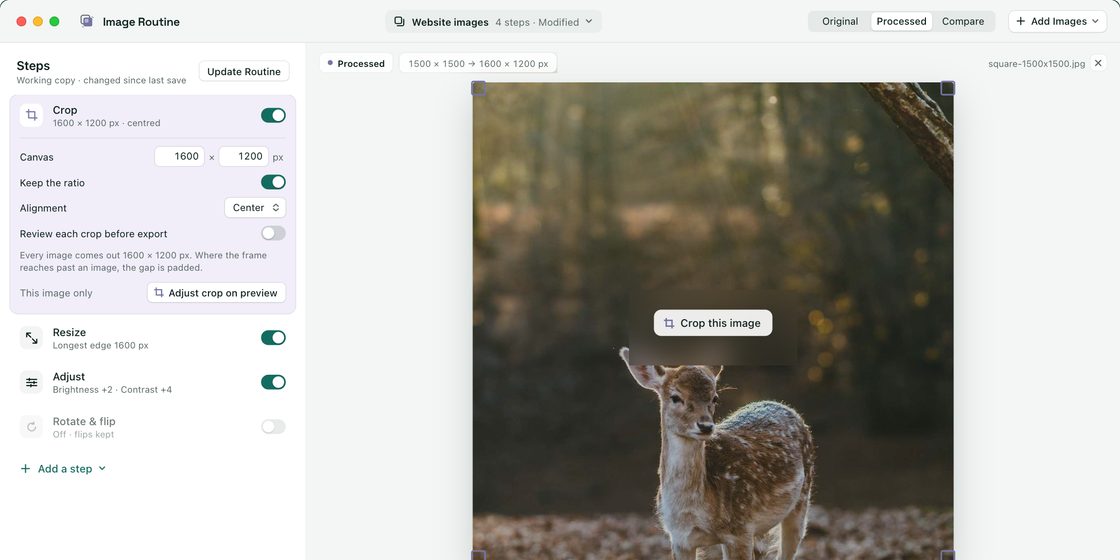
Task: Switch to the Original view
Action: [x=839, y=21]
